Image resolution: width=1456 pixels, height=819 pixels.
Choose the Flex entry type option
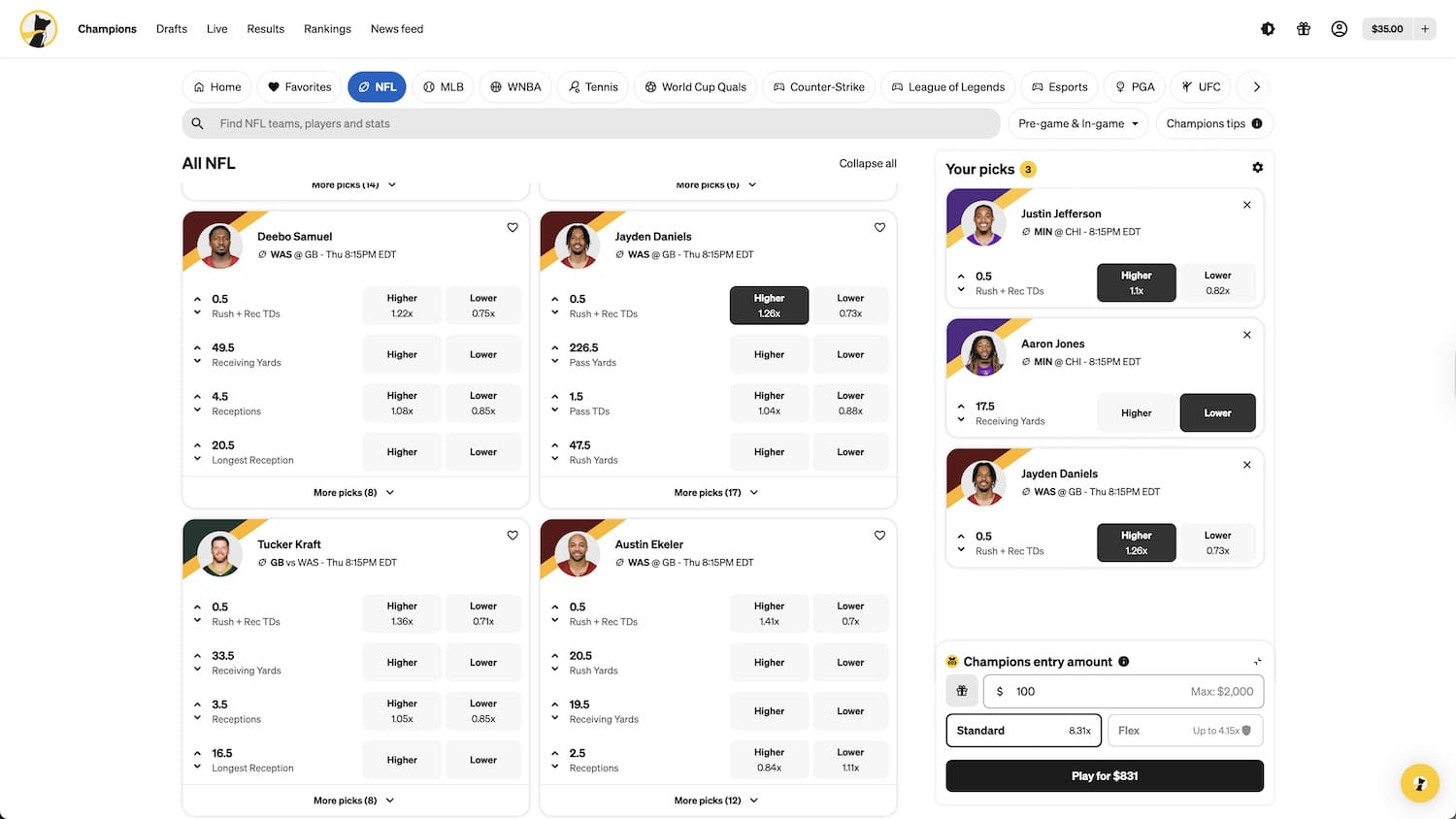pos(1184,731)
